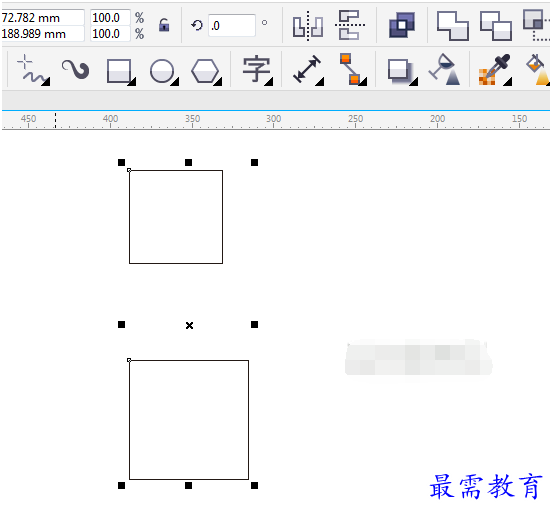This screenshot has width=551, height=518.
Task: Click the lower square's corner node
Action: click(x=129, y=360)
